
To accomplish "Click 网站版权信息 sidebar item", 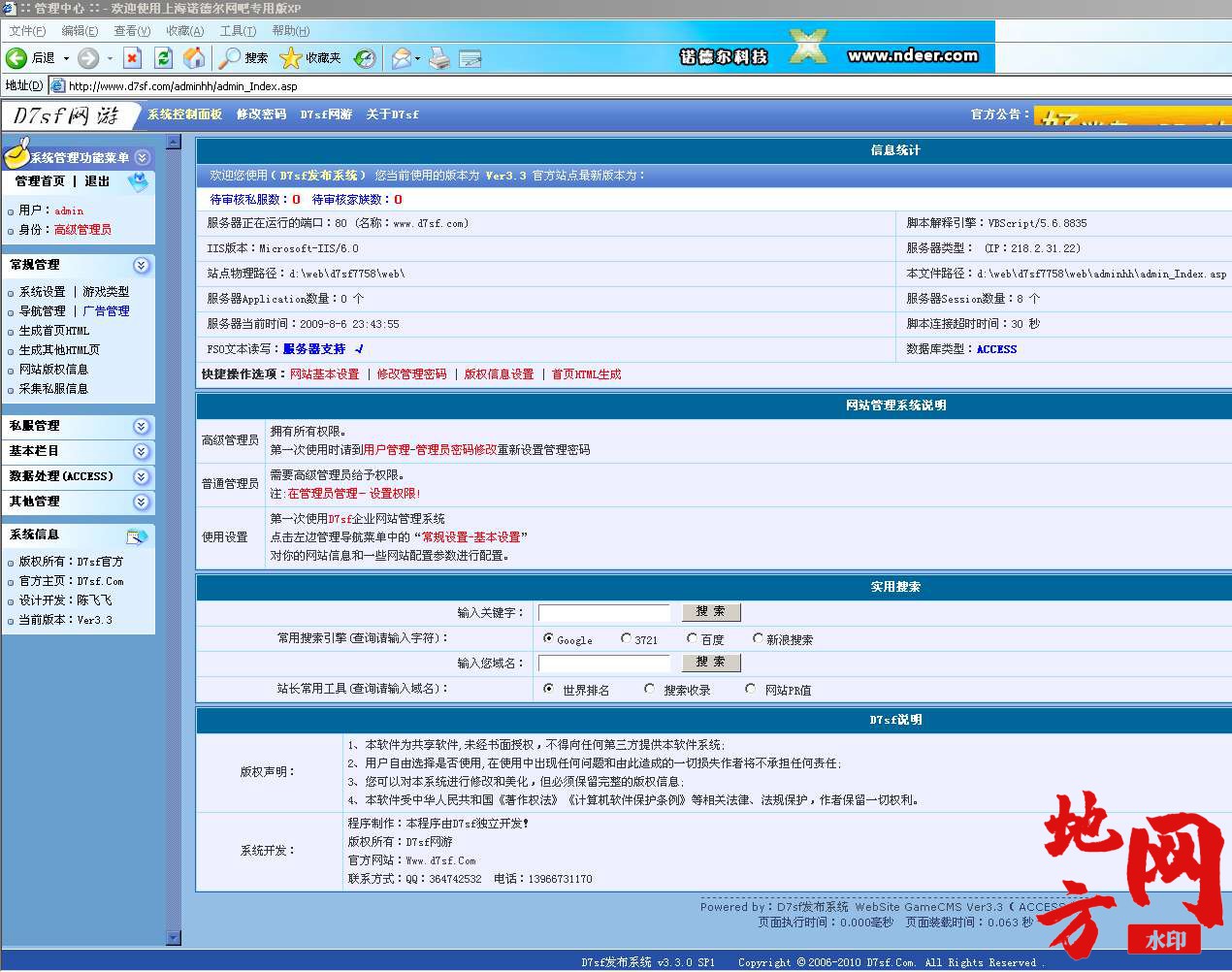I will pyautogui.click(x=53, y=369).
